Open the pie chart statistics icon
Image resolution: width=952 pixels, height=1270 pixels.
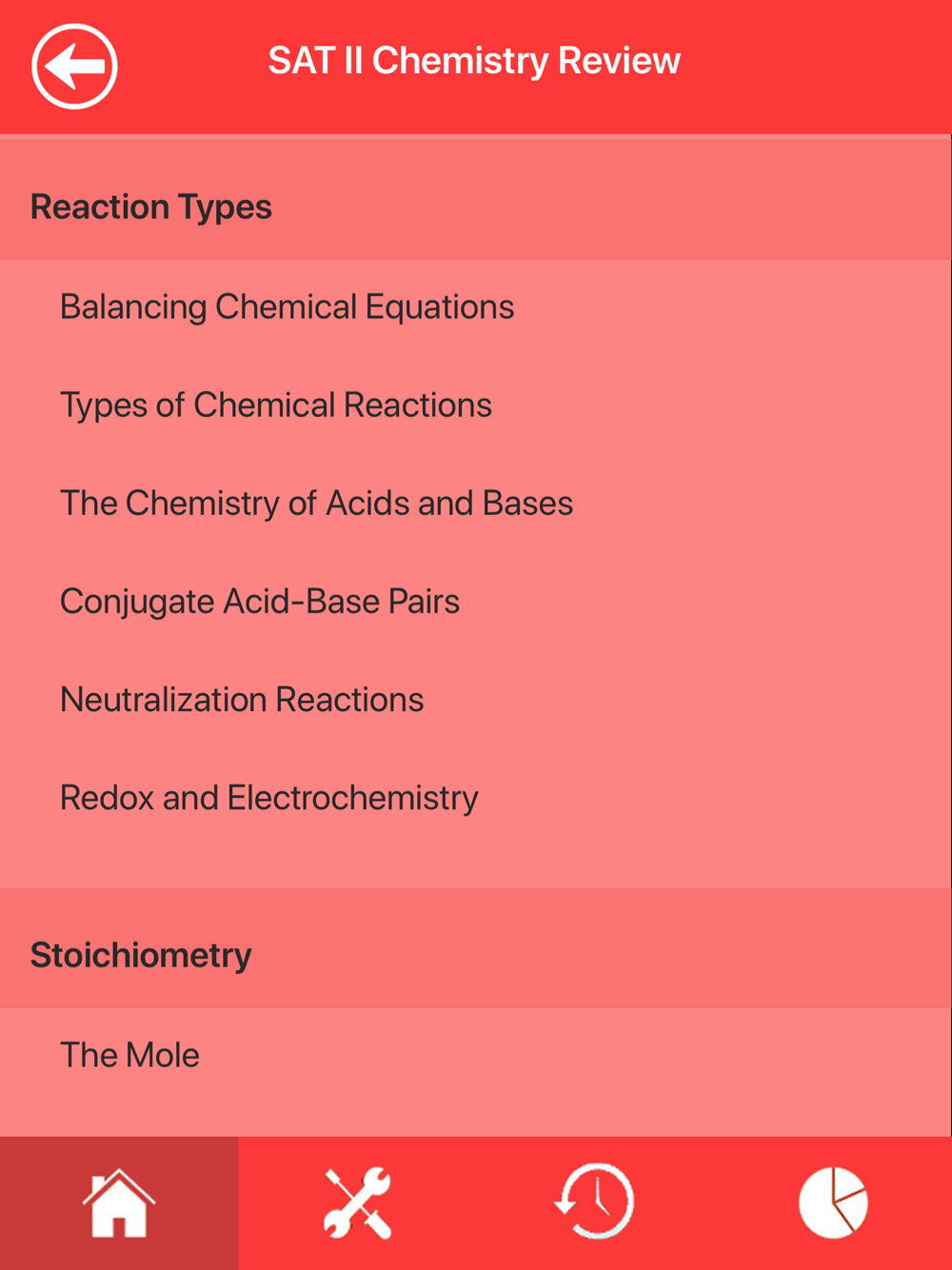(x=833, y=1203)
